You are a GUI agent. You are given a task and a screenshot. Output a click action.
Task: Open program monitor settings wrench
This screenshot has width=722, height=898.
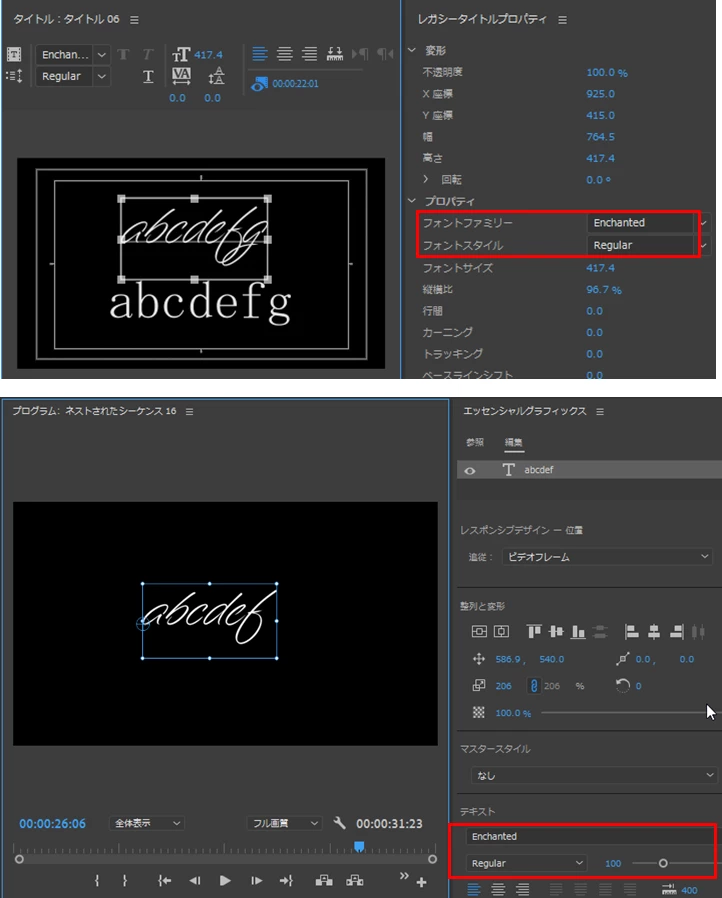coord(340,823)
